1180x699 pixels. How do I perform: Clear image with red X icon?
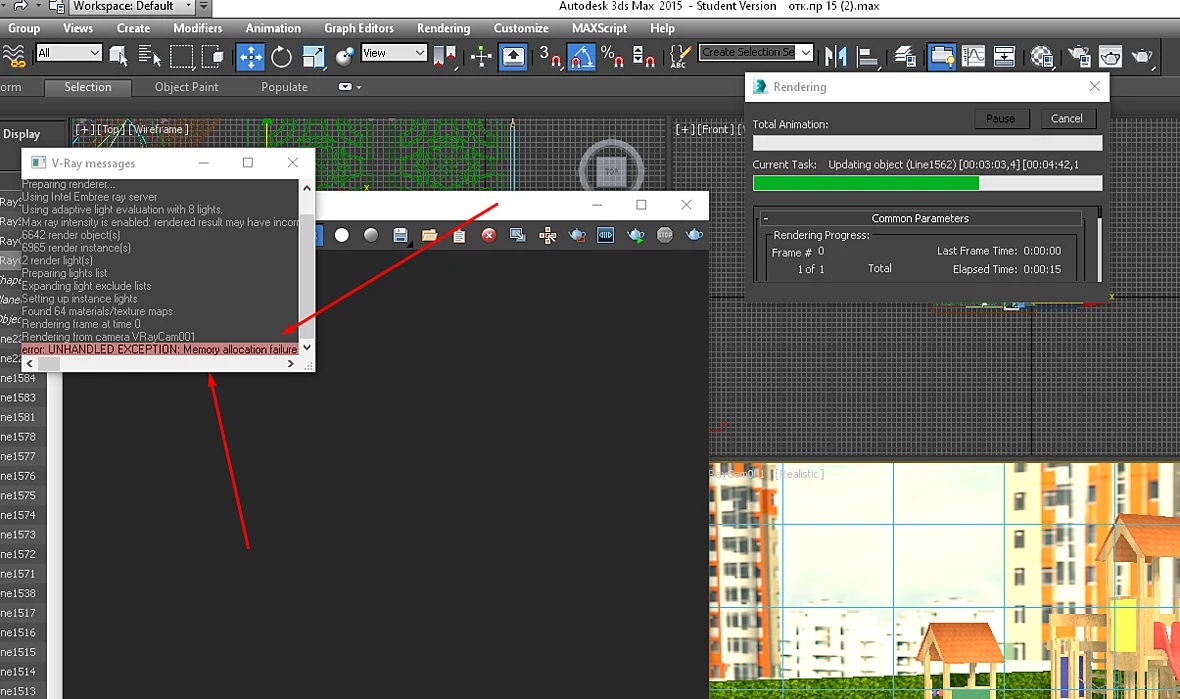point(488,236)
